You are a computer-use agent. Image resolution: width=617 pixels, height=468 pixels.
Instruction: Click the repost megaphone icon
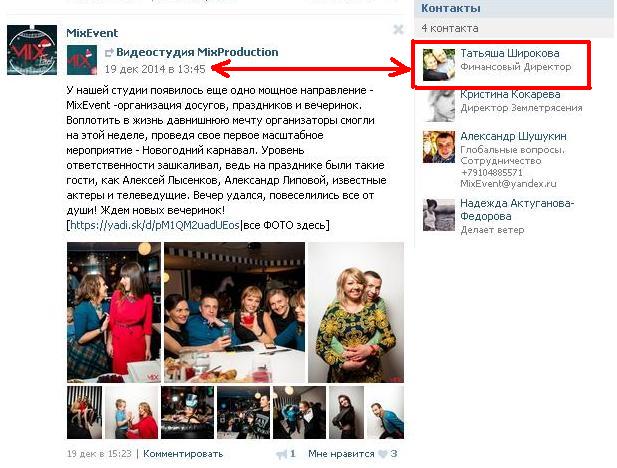pos(281,454)
